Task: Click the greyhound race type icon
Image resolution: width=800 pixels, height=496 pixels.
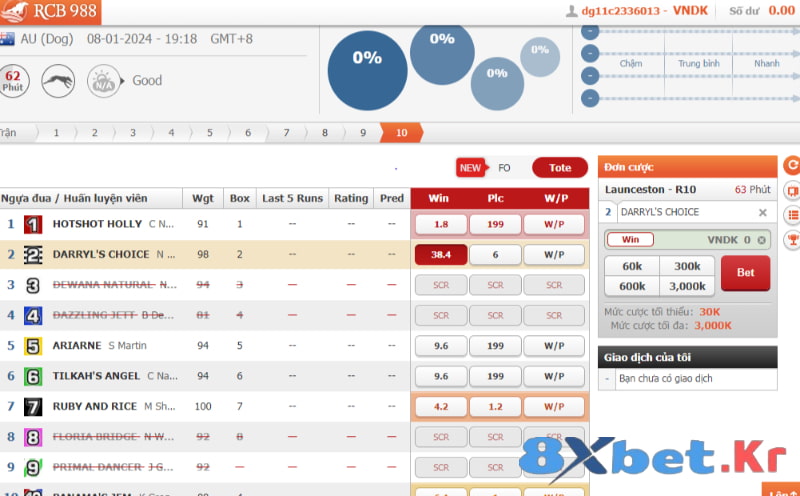Action: pyautogui.click(x=58, y=80)
